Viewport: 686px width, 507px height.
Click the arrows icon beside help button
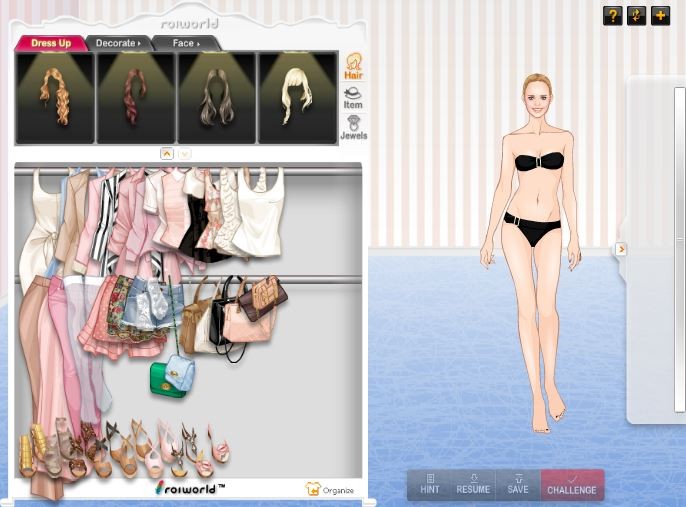[x=636, y=15]
